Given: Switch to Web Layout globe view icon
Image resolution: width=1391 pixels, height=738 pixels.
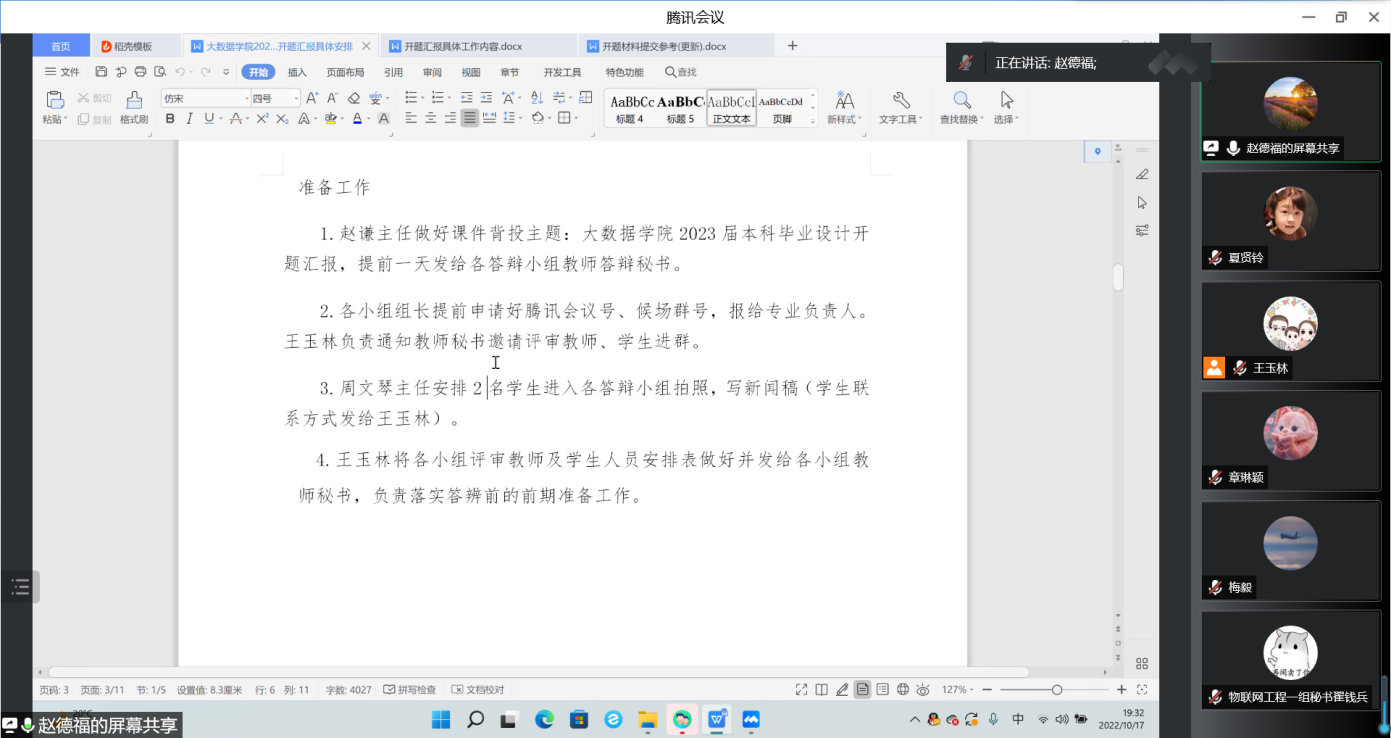Looking at the screenshot, I should pyautogui.click(x=903, y=690).
